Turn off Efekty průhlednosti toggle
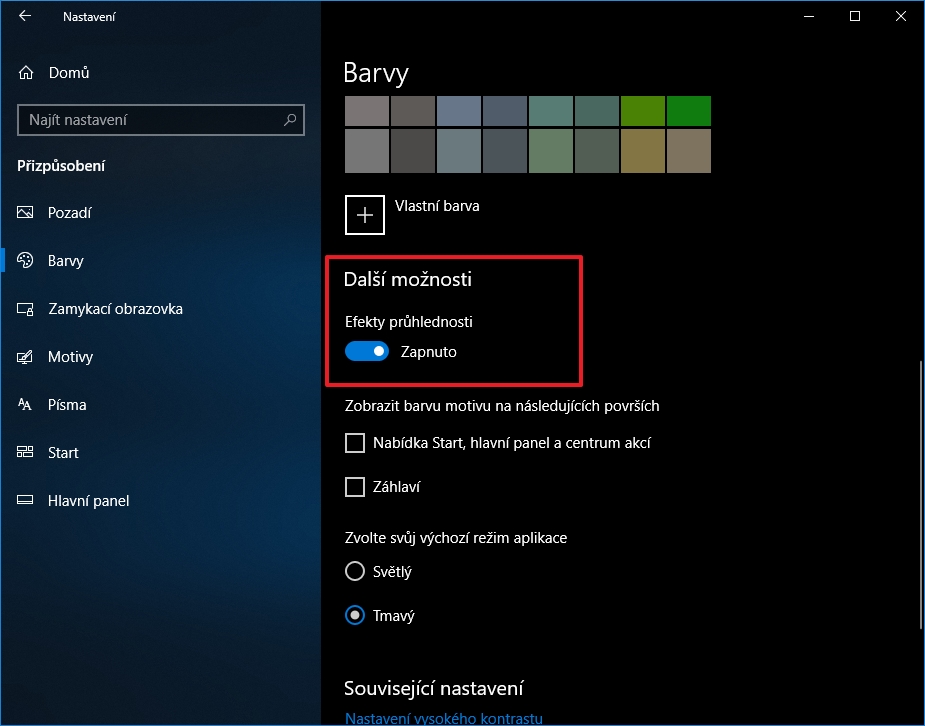925x726 pixels. (366, 351)
